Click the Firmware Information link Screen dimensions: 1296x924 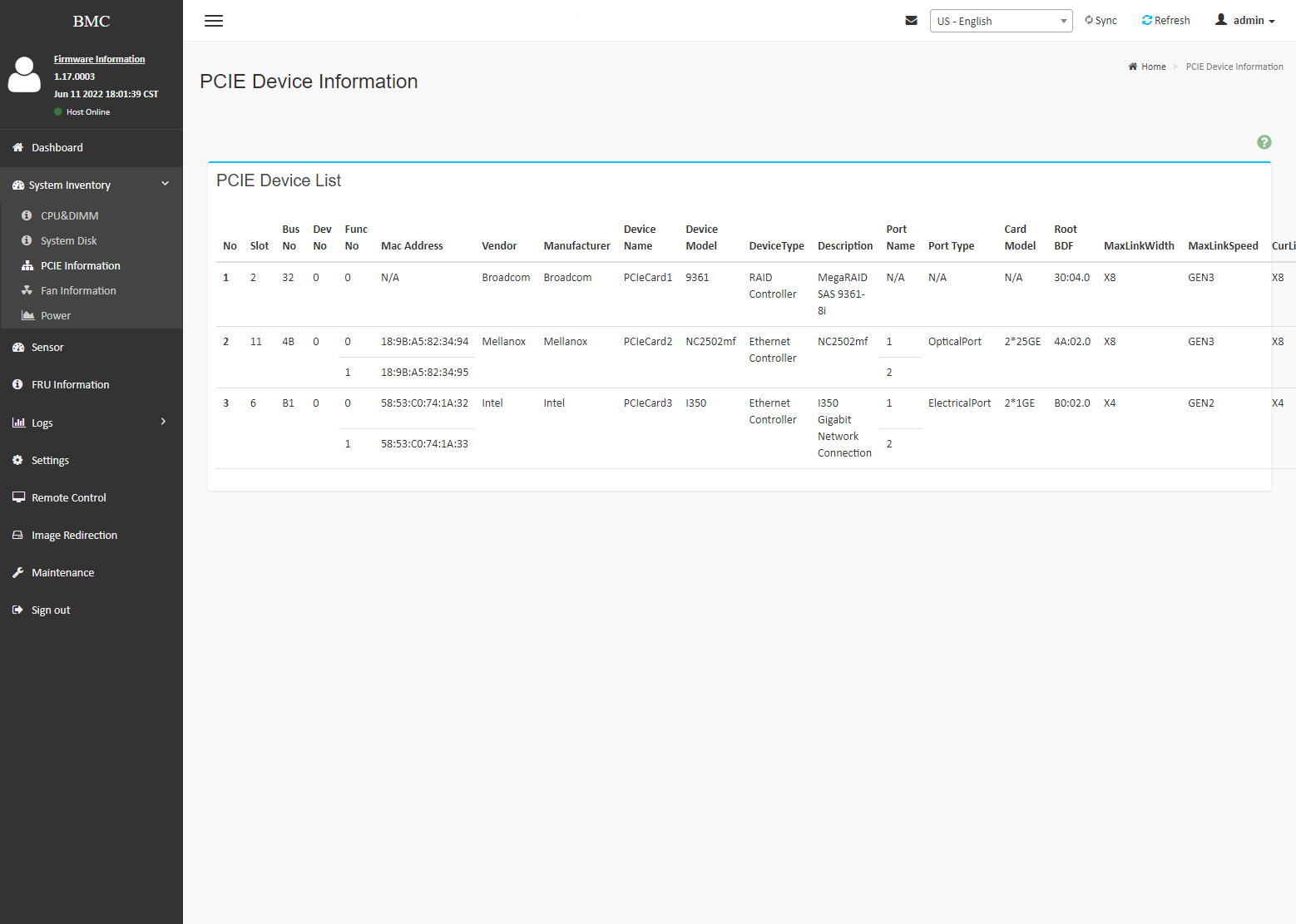click(x=99, y=59)
